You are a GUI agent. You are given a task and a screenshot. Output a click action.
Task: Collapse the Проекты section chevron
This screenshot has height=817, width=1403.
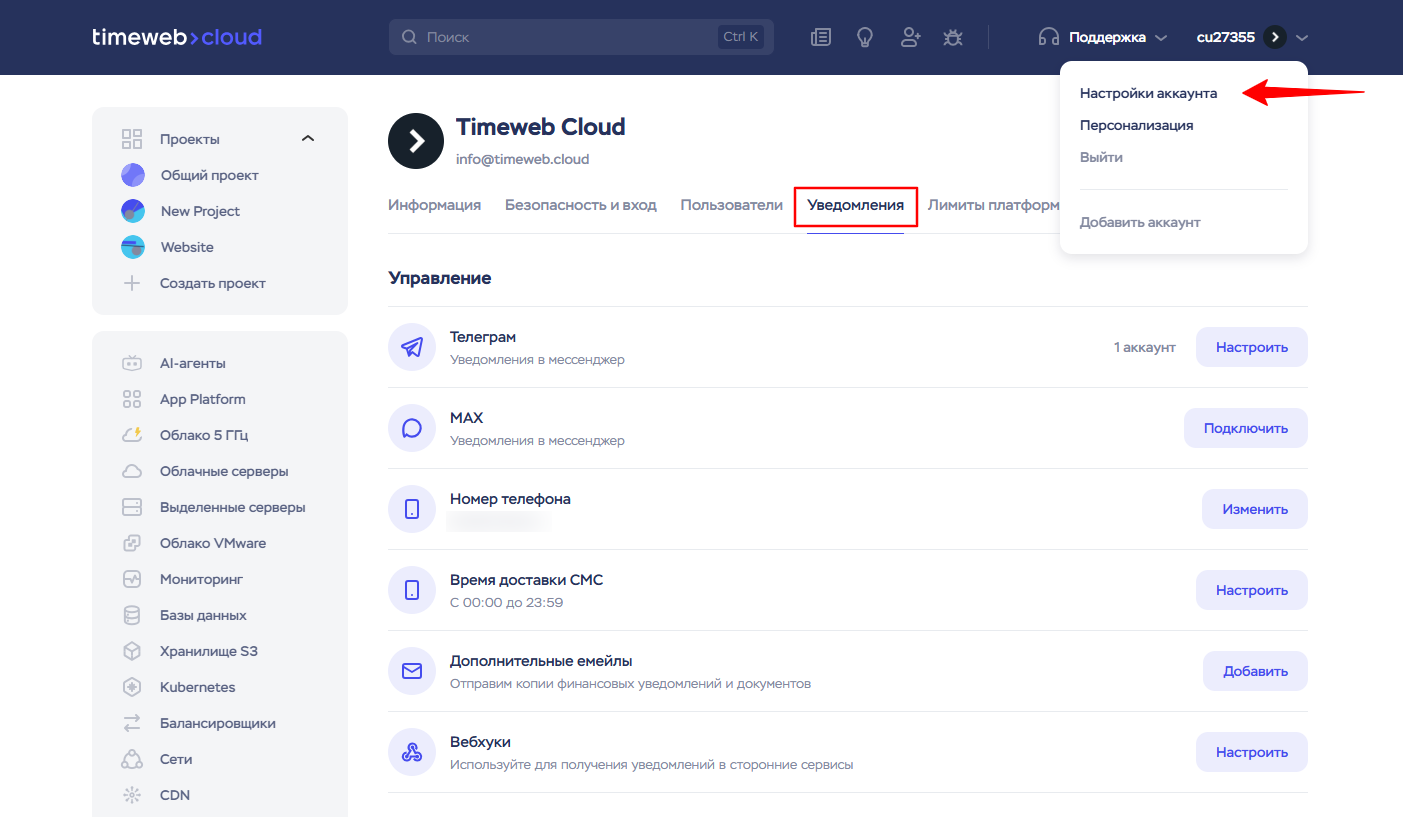click(308, 139)
